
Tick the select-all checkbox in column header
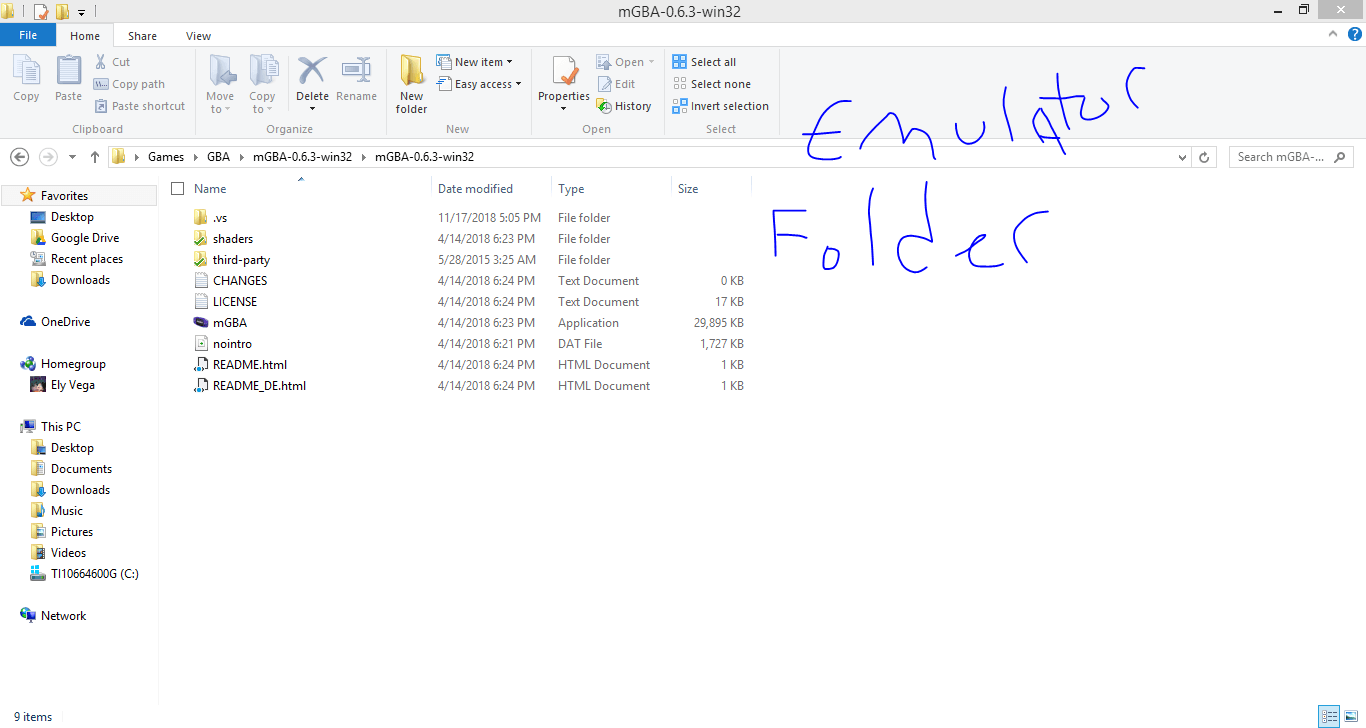pos(178,188)
